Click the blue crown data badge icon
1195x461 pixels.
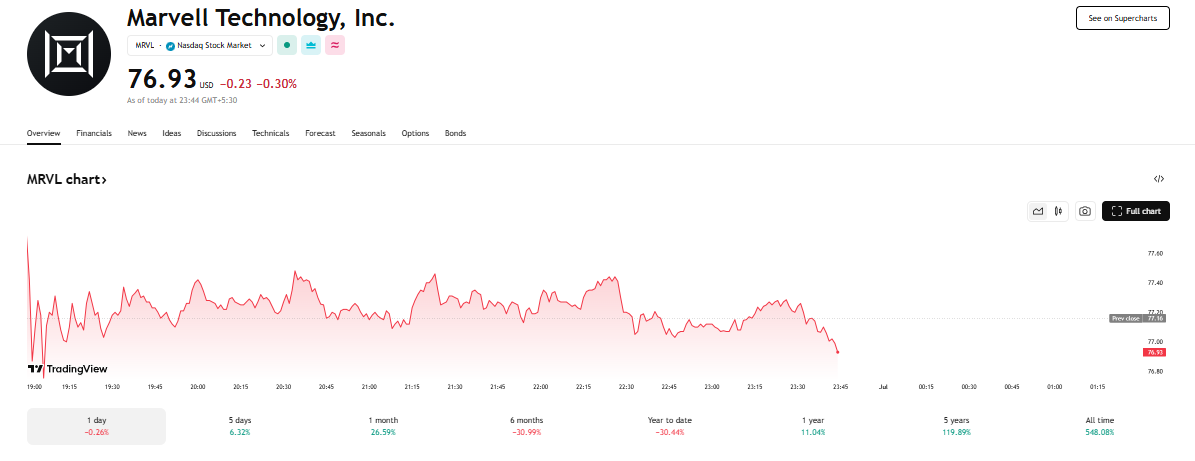tap(311, 46)
